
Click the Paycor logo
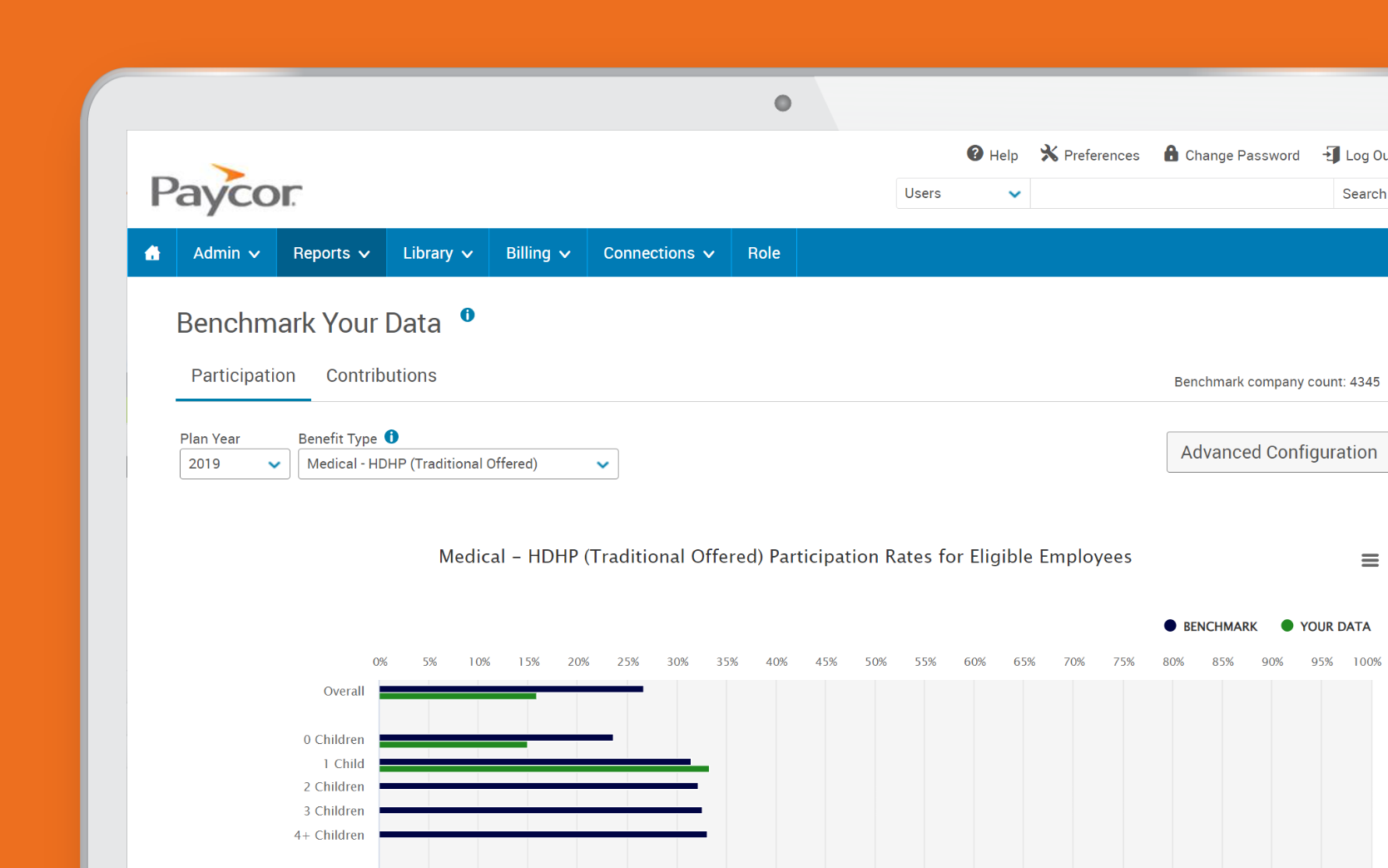[x=226, y=190]
